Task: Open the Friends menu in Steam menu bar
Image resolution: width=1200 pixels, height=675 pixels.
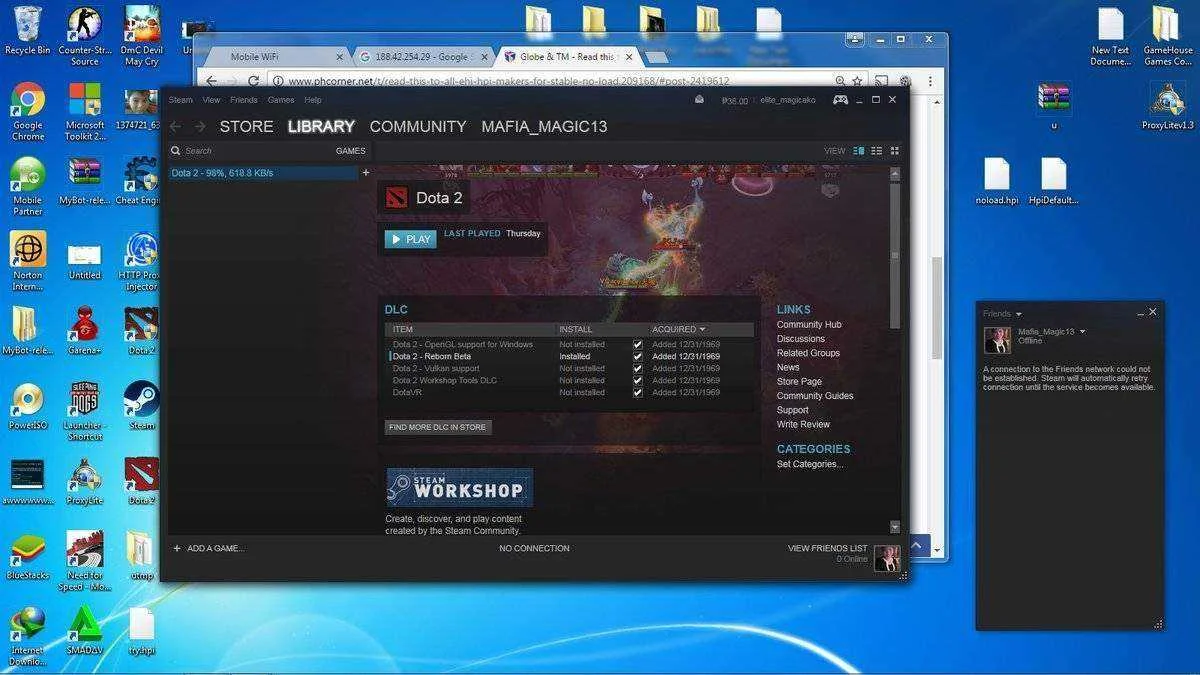Action: click(x=244, y=100)
